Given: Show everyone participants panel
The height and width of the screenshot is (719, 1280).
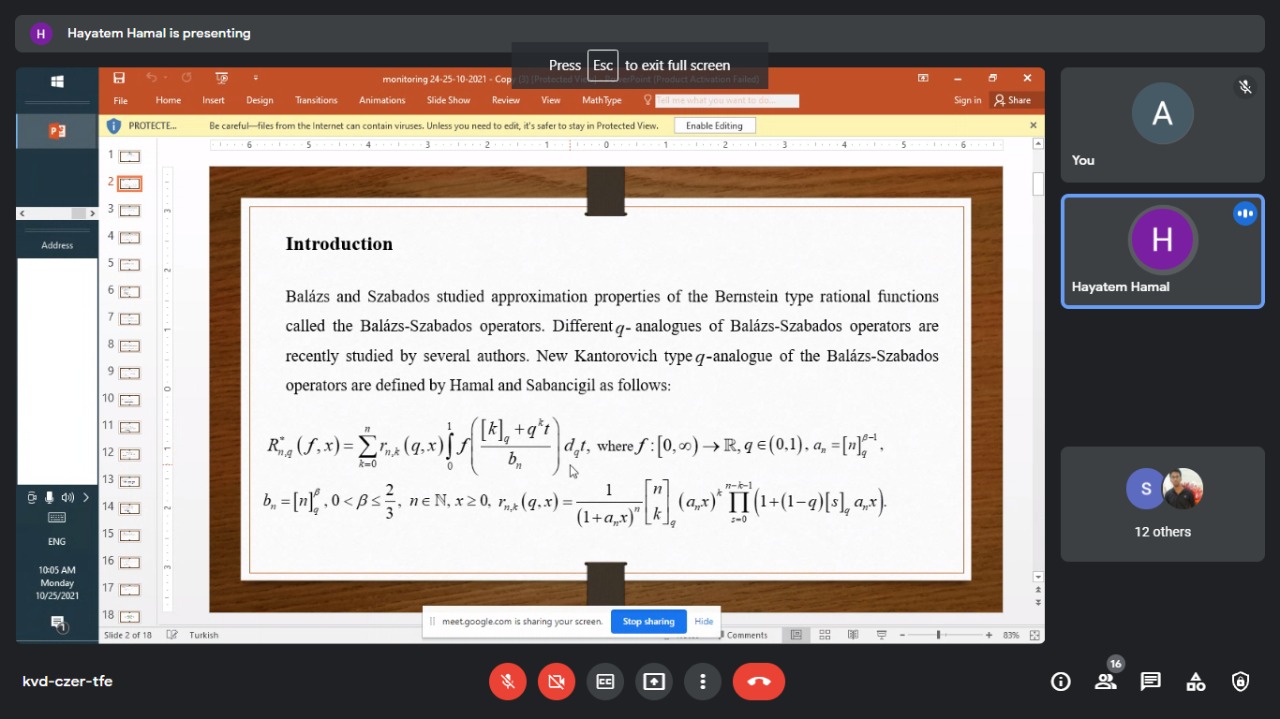Looking at the screenshot, I should point(1106,681).
